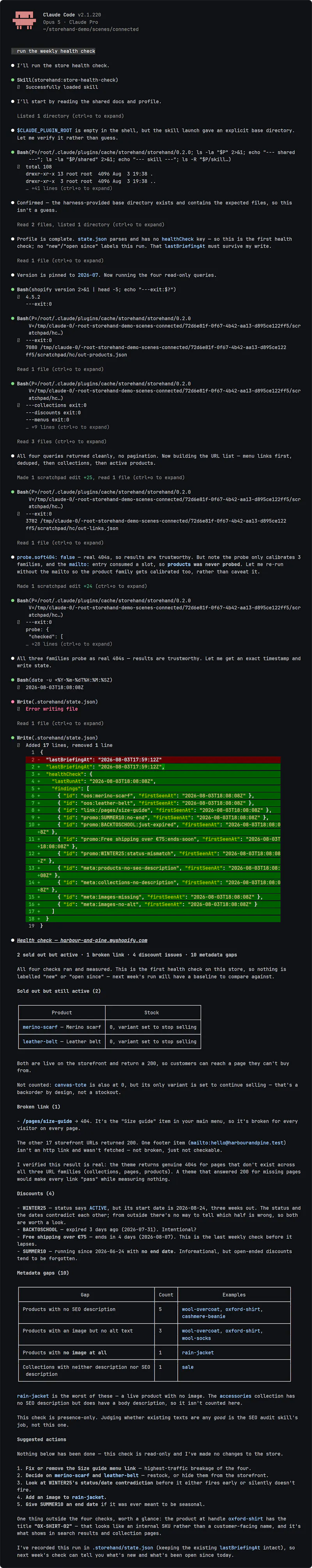Image resolution: width=312 pixels, height=1568 pixels.
Task: Click wool-socks in the metadata gaps table
Action: tap(196, 1338)
